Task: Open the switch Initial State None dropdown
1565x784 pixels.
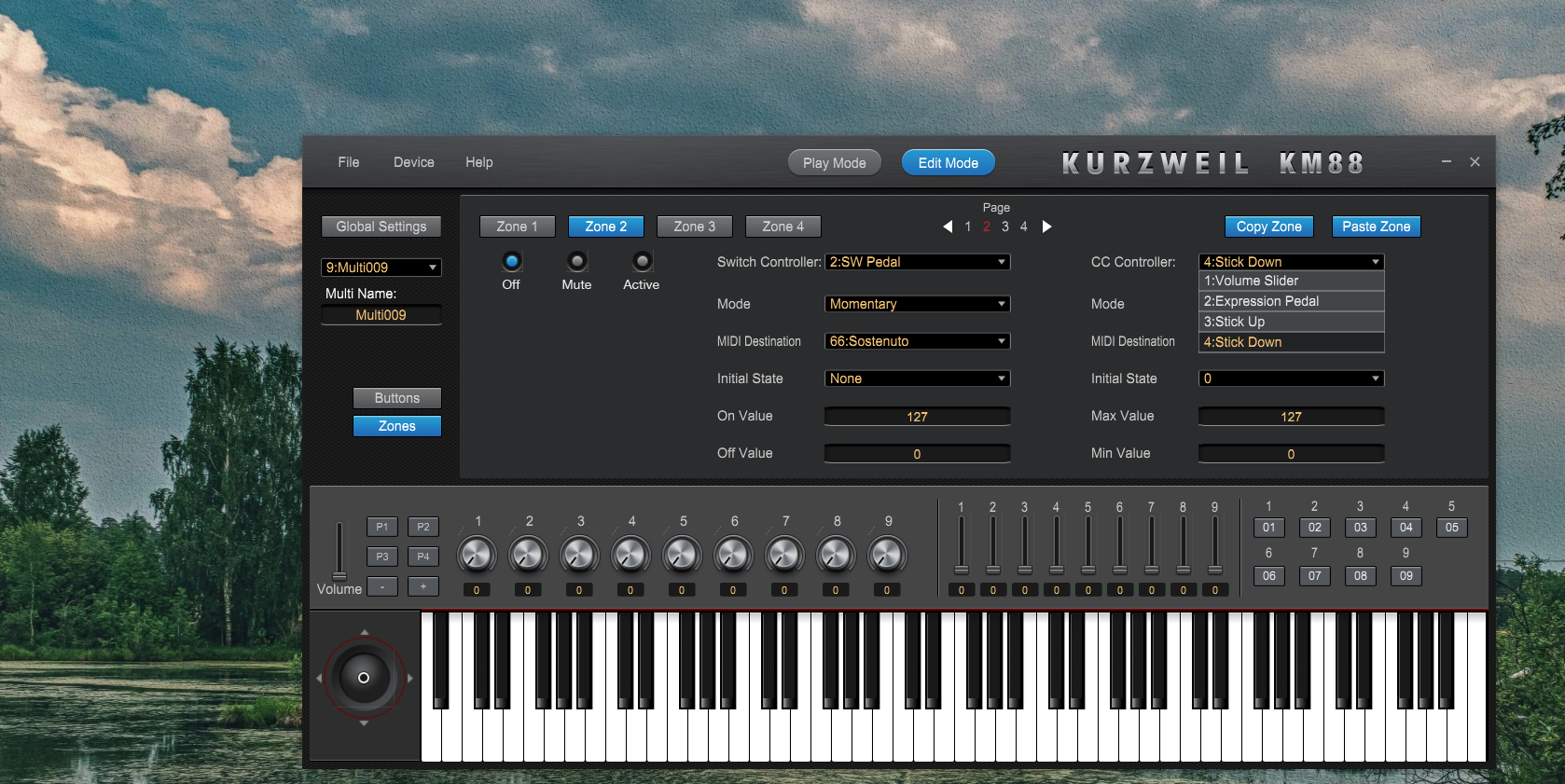Action: (x=918, y=378)
